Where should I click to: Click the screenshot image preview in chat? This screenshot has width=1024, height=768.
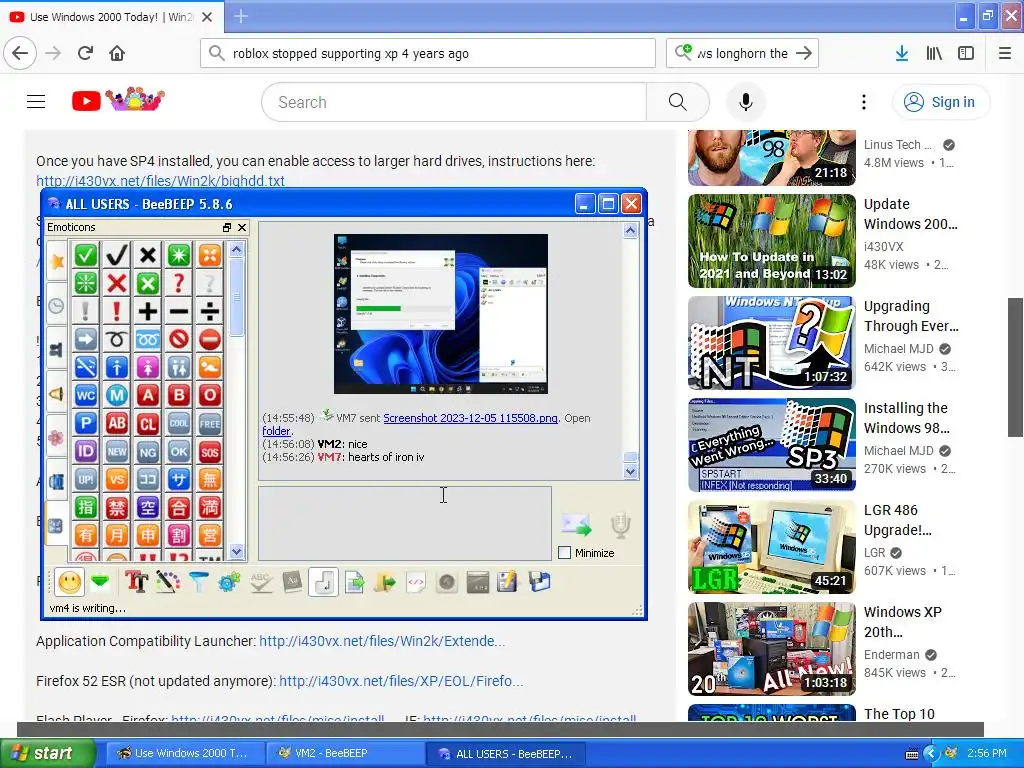click(x=441, y=314)
